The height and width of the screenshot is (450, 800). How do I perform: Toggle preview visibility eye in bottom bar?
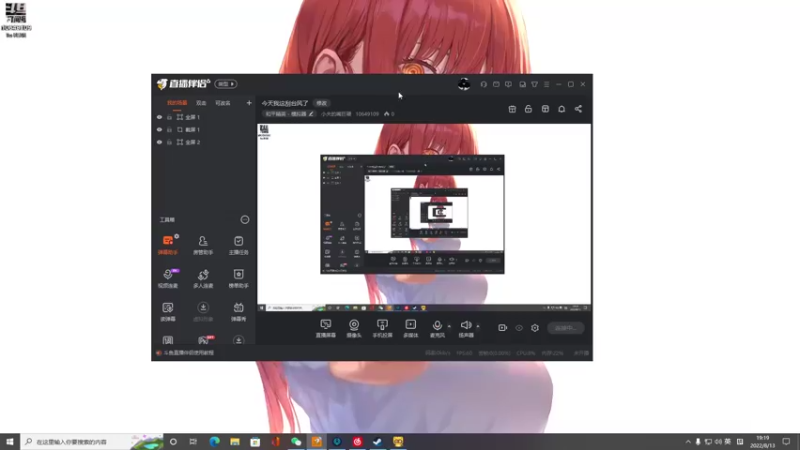tap(519, 328)
